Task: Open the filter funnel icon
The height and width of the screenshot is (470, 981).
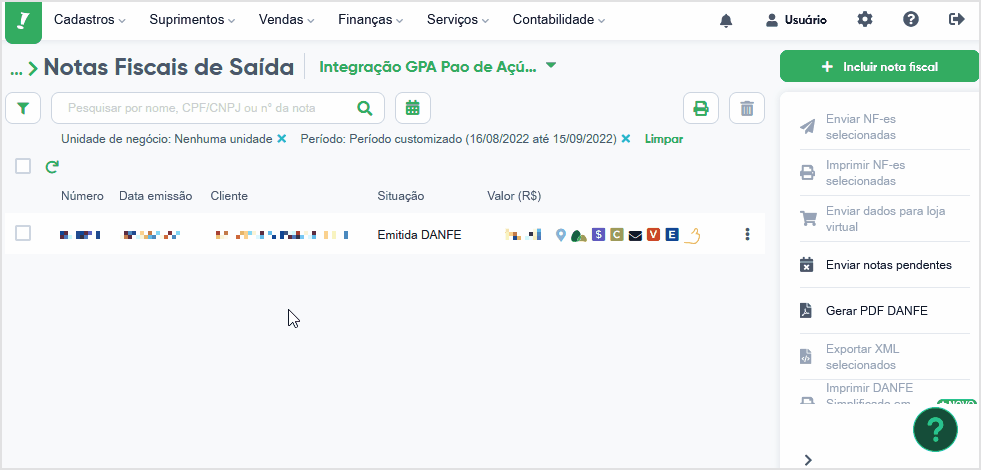Action: (23, 109)
